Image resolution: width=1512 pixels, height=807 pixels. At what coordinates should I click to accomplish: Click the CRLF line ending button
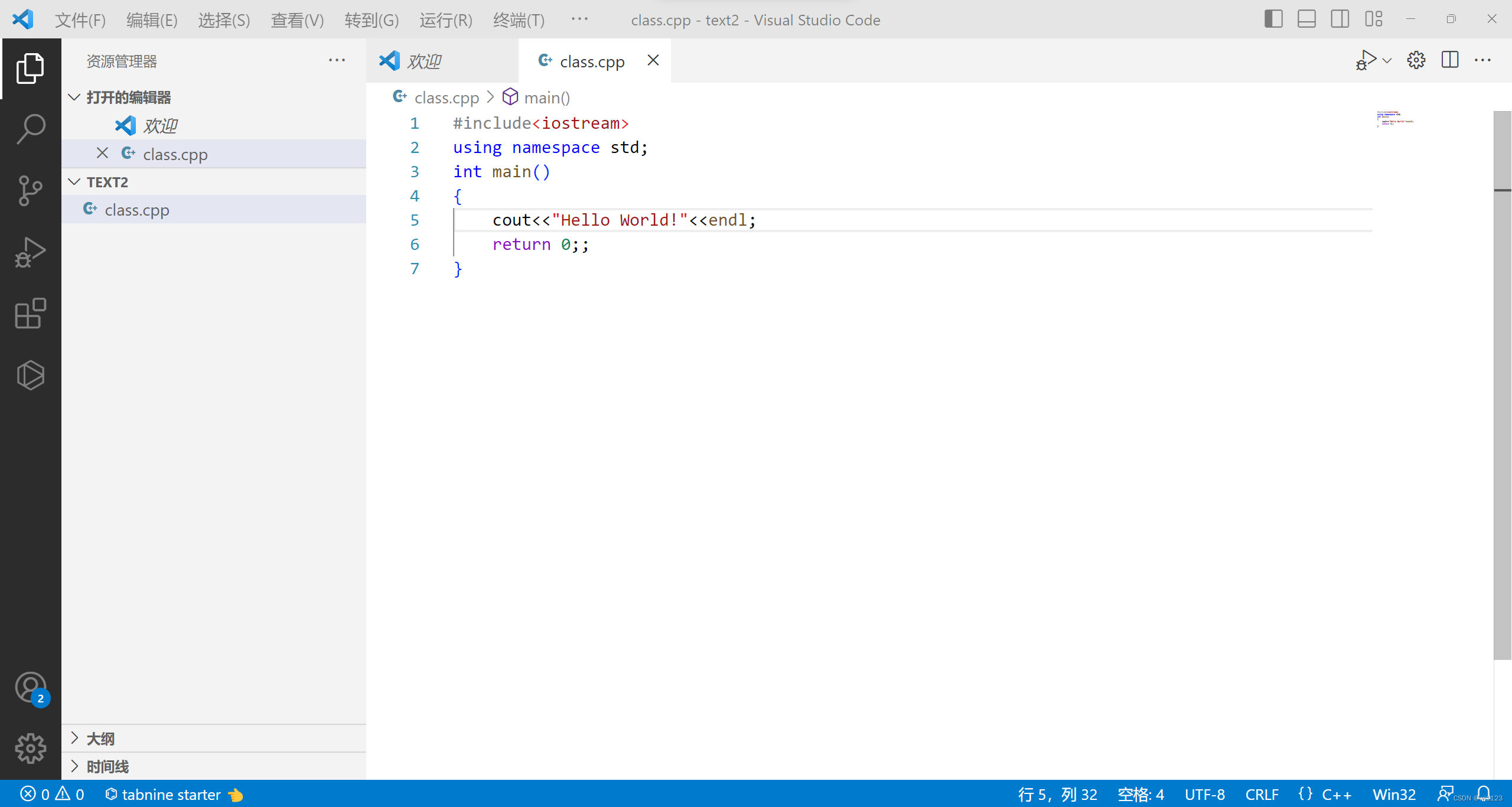(x=1262, y=795)
